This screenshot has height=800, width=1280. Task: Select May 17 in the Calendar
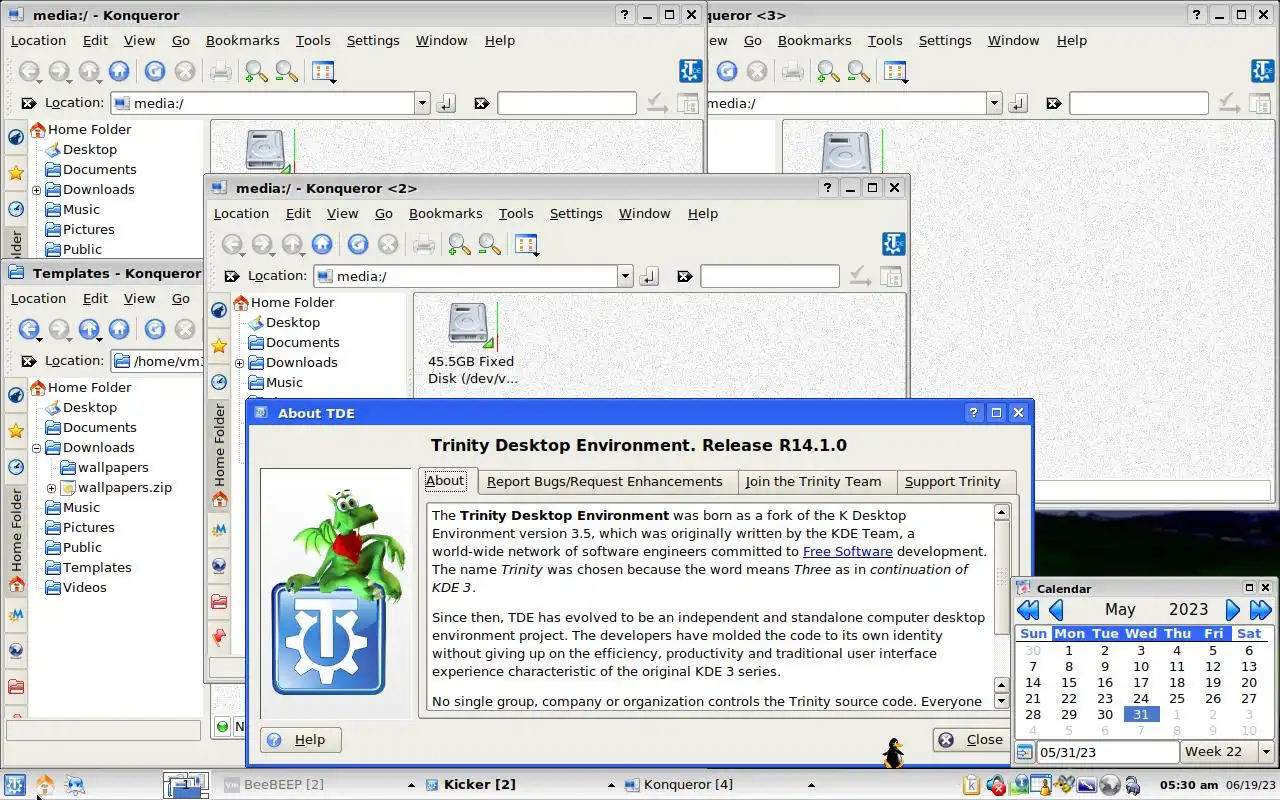point(1141,683)
